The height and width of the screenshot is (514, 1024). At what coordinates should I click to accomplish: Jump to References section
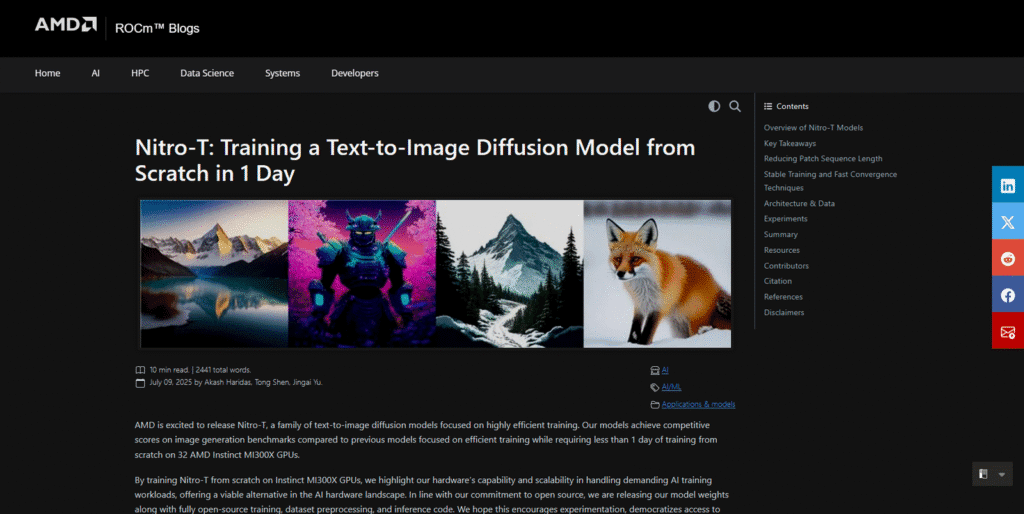coord(783,297)
